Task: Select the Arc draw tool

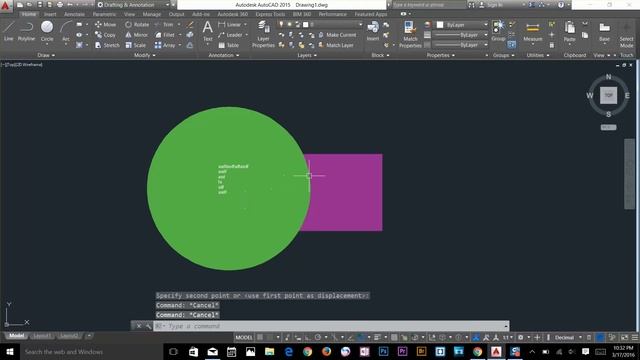Action: (x=66, y=31)
